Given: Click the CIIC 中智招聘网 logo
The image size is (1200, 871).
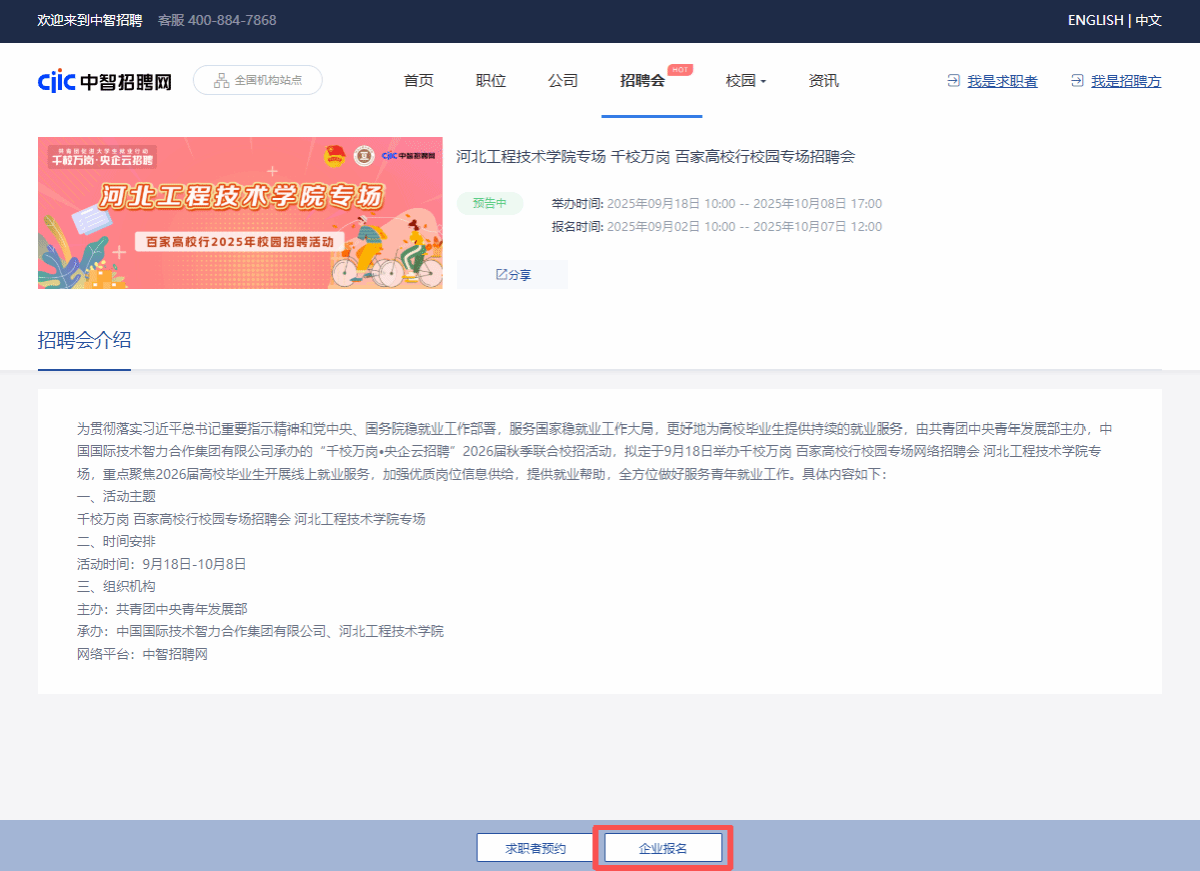Looking at the screenshot, I should (104, 81).
